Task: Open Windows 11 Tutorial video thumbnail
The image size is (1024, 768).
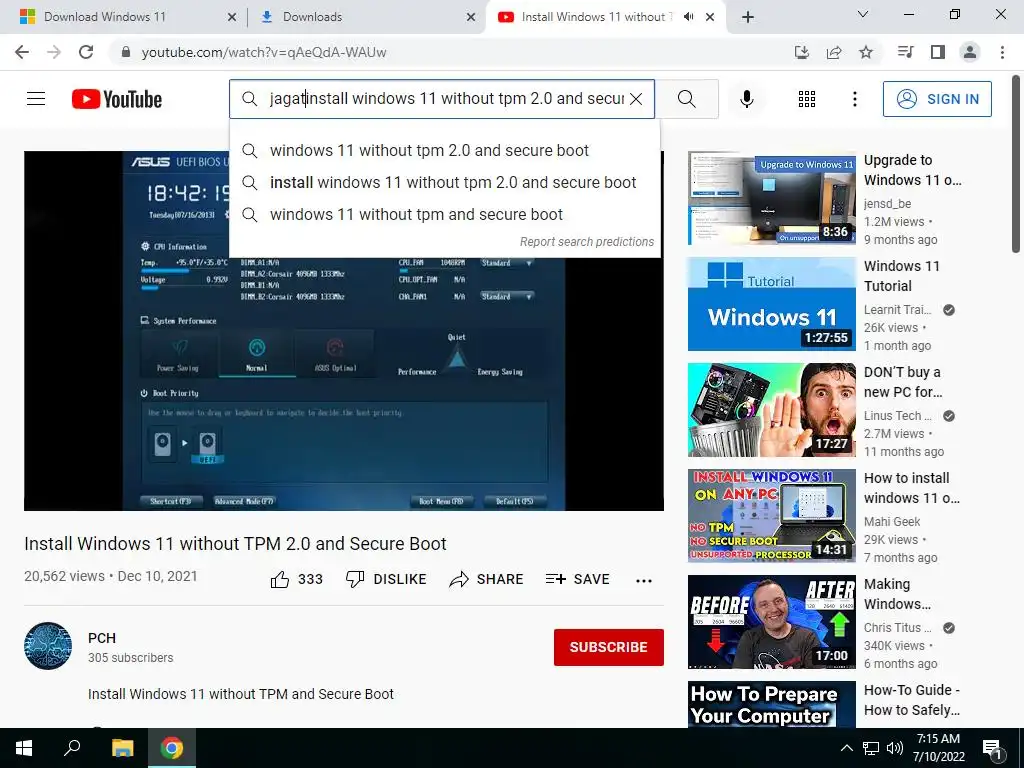Action: [771, 304]
